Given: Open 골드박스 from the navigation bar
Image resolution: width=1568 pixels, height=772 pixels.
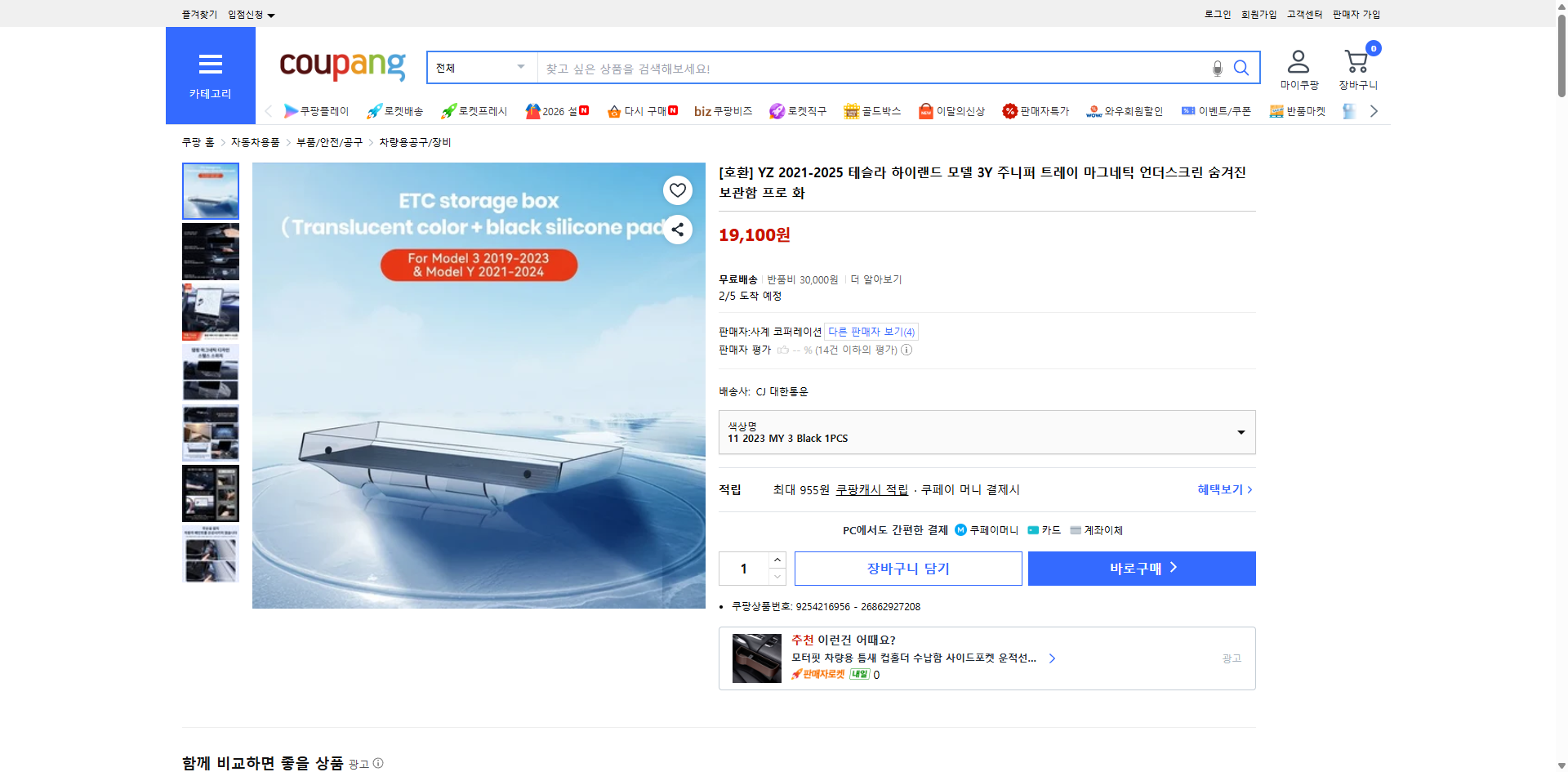Looking at the screenshot, I should pos(872,111).
